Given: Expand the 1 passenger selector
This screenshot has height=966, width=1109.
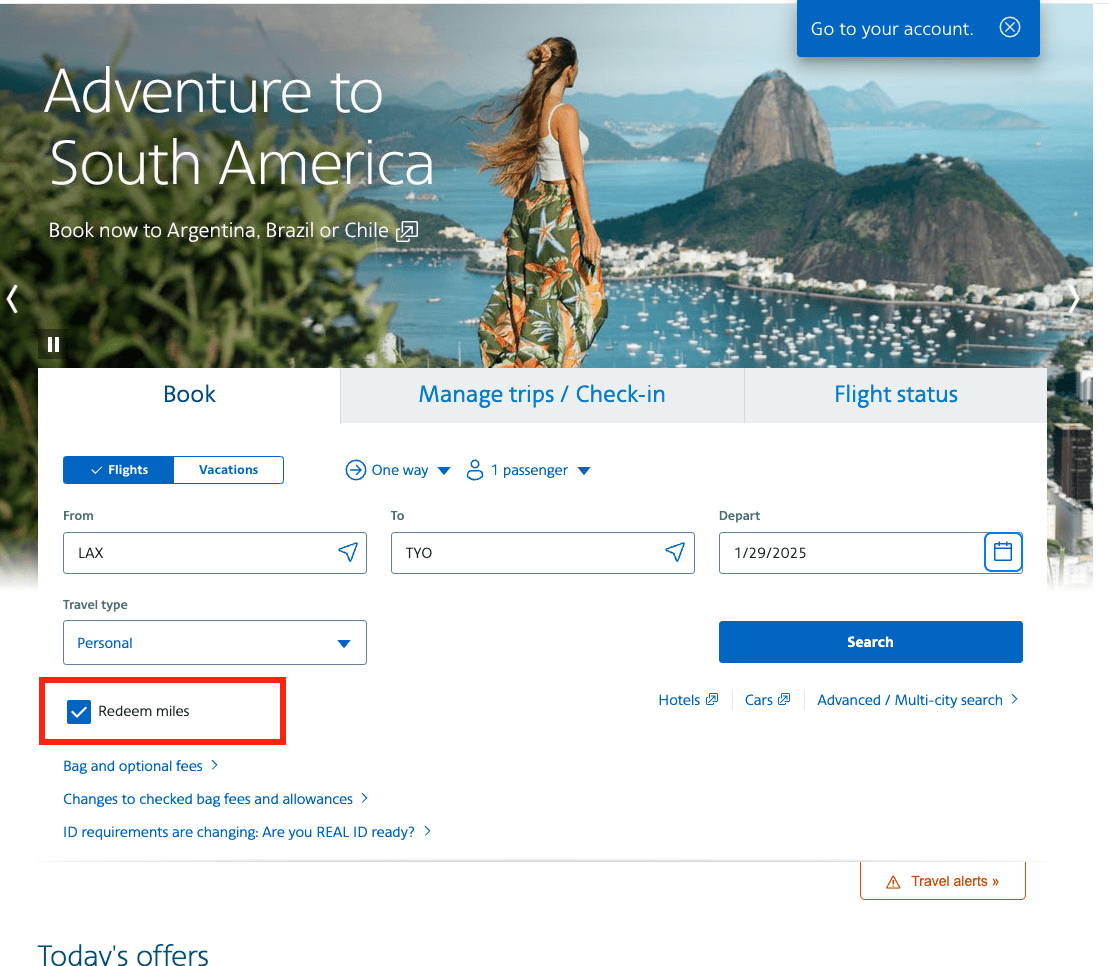Looking at the screenshot, I should (529, 470).
